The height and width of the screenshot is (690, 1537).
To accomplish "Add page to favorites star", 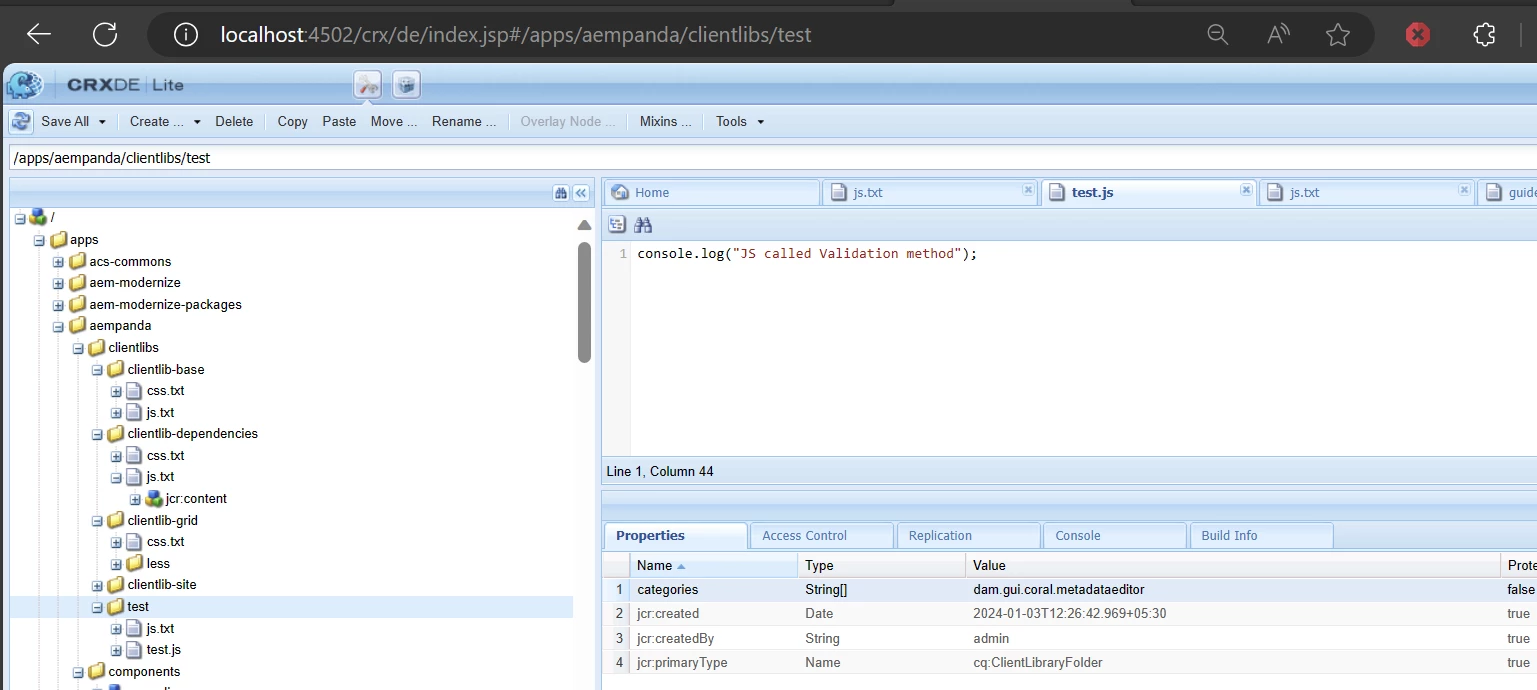I will click(x=1338, y=35).
